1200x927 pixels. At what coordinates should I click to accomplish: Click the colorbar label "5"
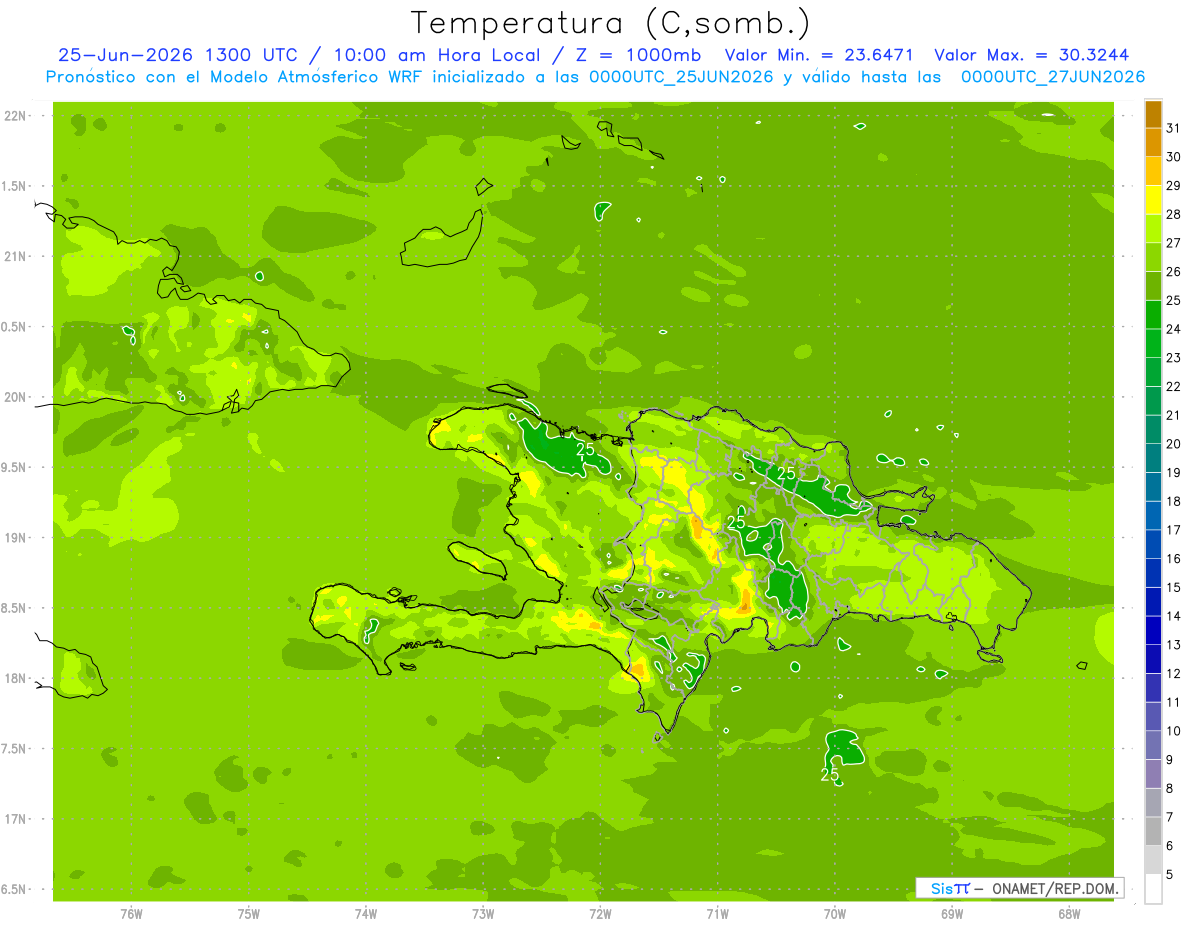[x=1169, y=875]
